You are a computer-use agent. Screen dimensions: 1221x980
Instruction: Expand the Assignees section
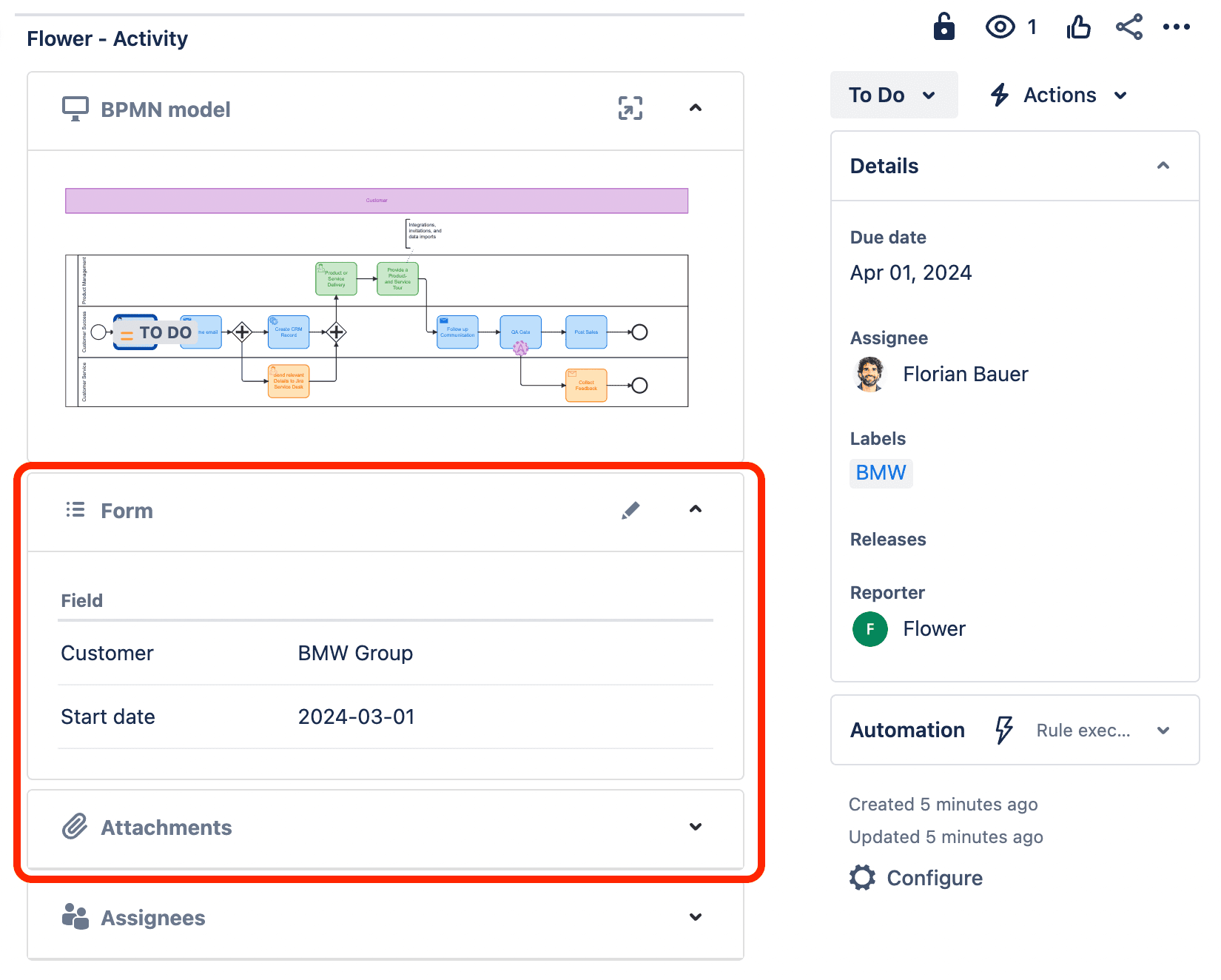point(695,917)
